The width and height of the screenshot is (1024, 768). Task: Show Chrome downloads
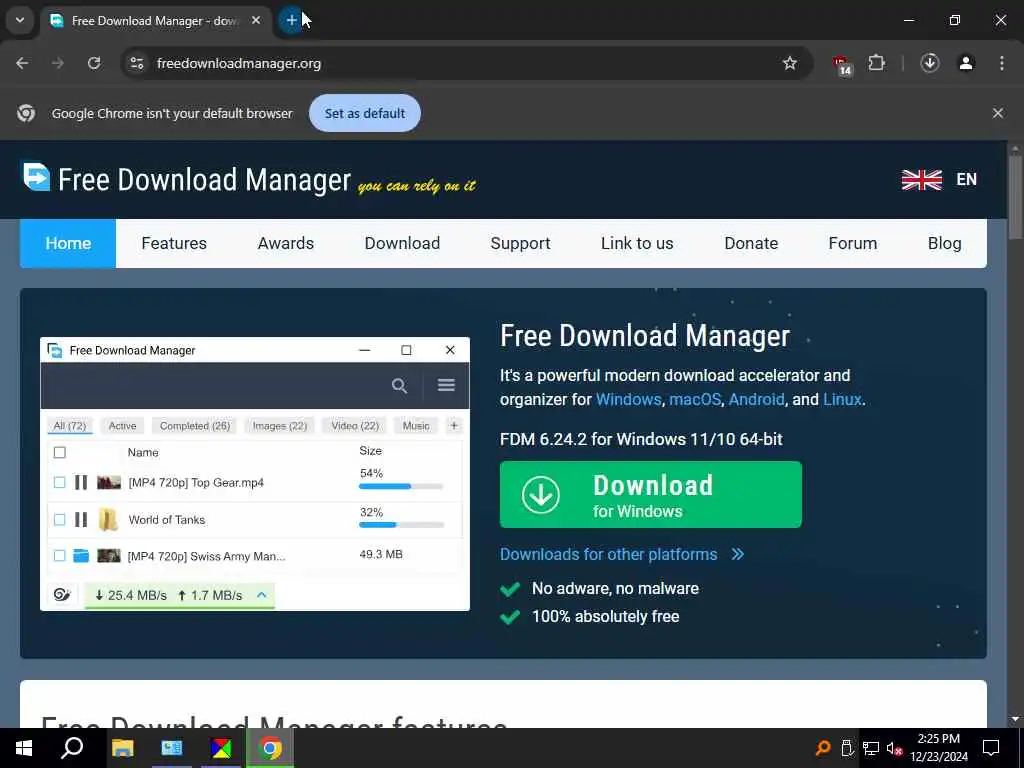929,63
